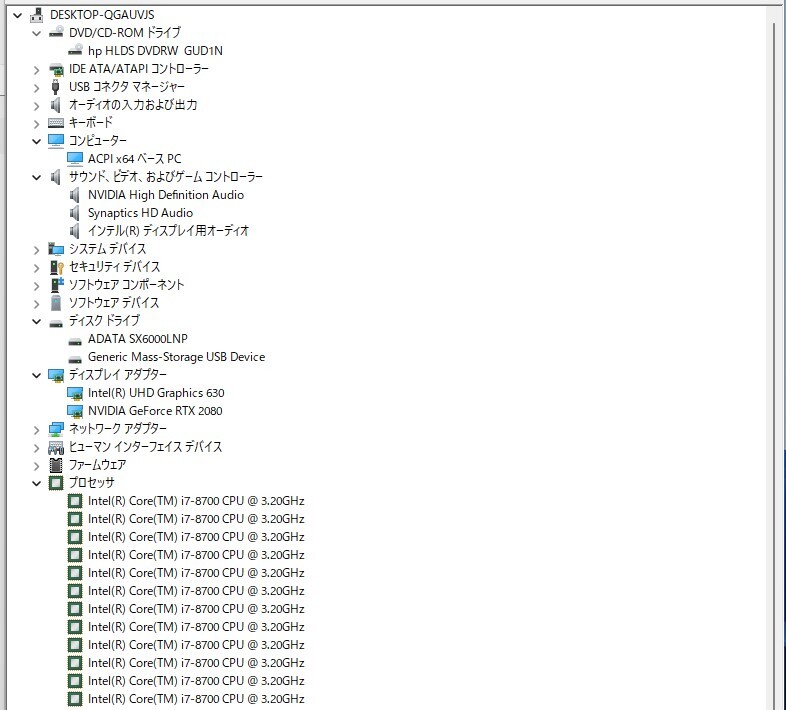Select the hp HLDS DVDRW GUD1N device
Screen dimensions: 786x710
click(155, 51)
